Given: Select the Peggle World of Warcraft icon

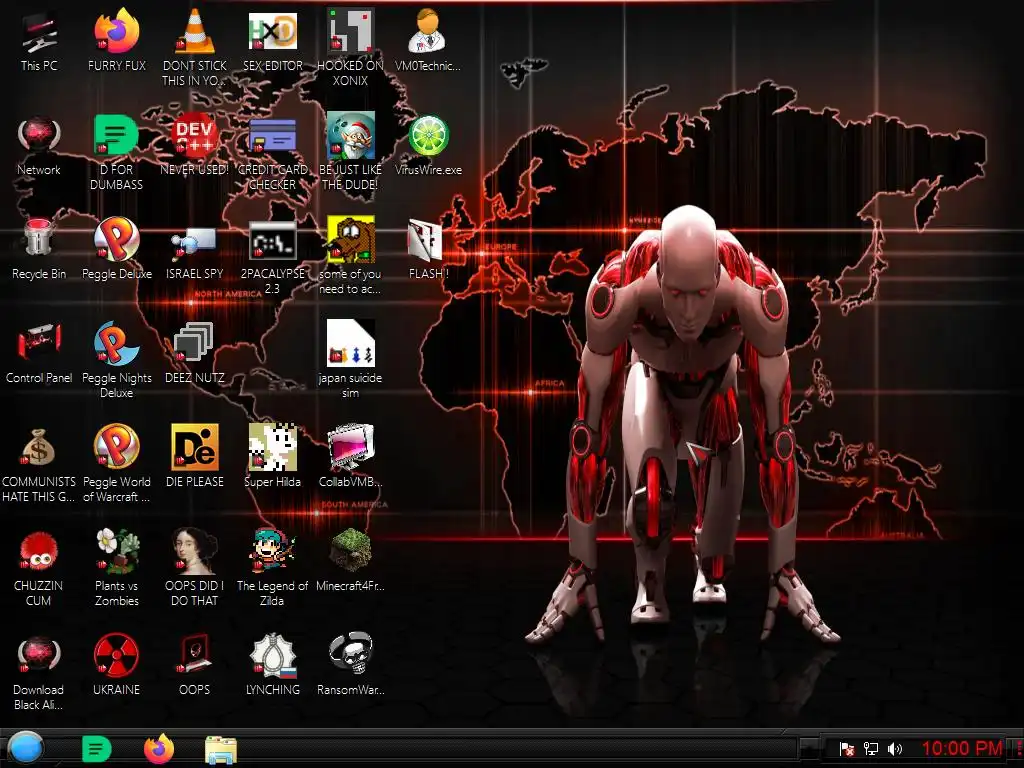Looking at the screenshot, I should tap(116, 447).
